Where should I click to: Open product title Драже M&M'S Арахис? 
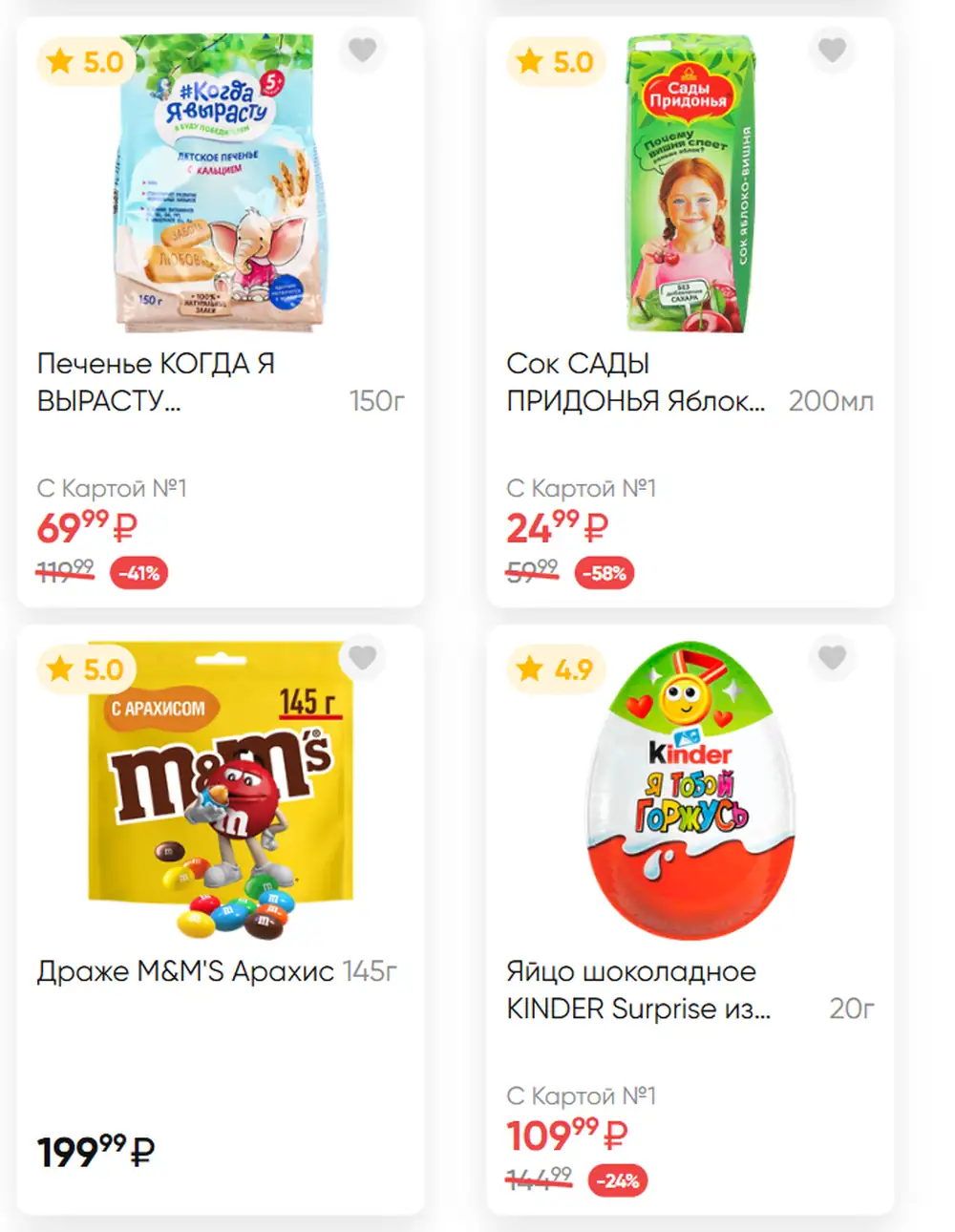pyautogui.click(x=185, y=971)
